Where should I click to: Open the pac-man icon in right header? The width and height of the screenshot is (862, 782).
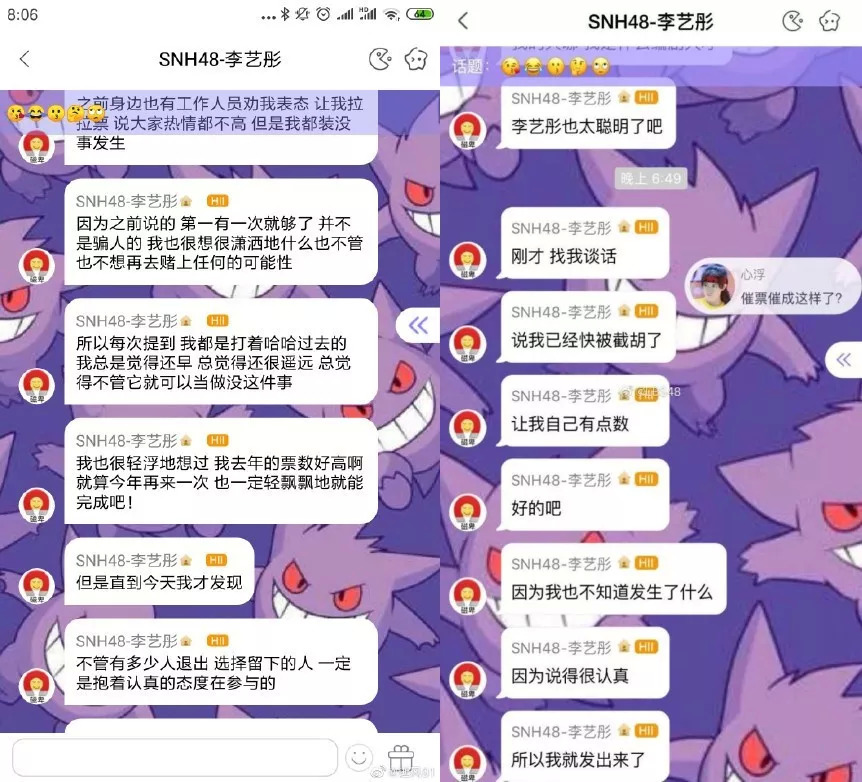click(x=792, y=21)
